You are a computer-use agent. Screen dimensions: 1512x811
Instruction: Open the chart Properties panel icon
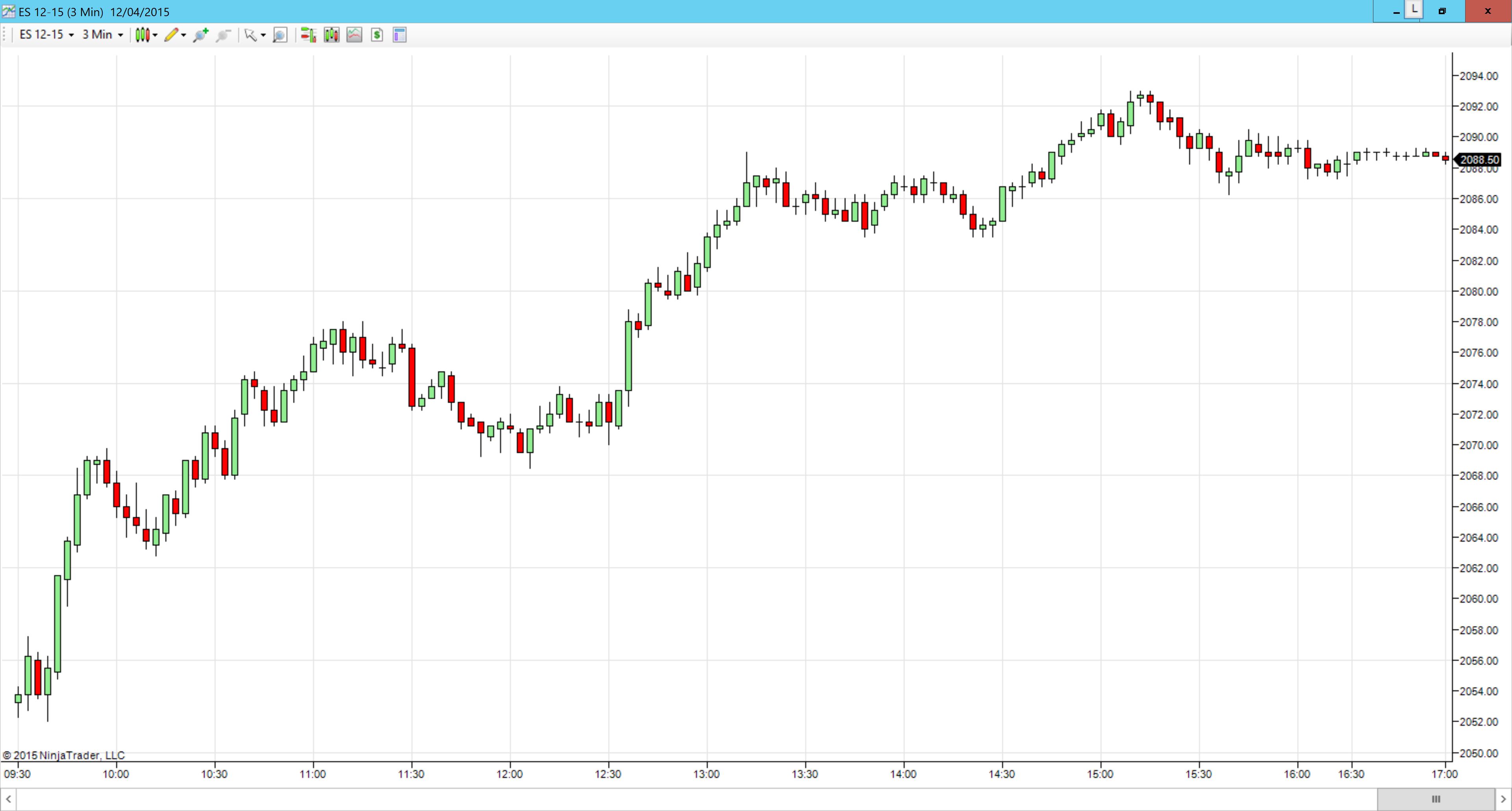pos(400,35)
